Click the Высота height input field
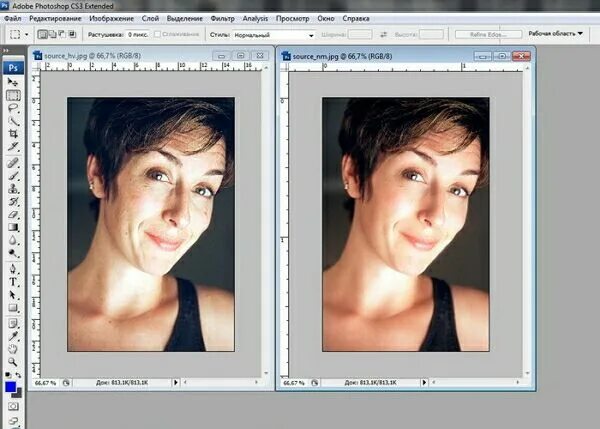Image resolution: width=600 pixels, height=429 pixels. click(x=431, y=35)
